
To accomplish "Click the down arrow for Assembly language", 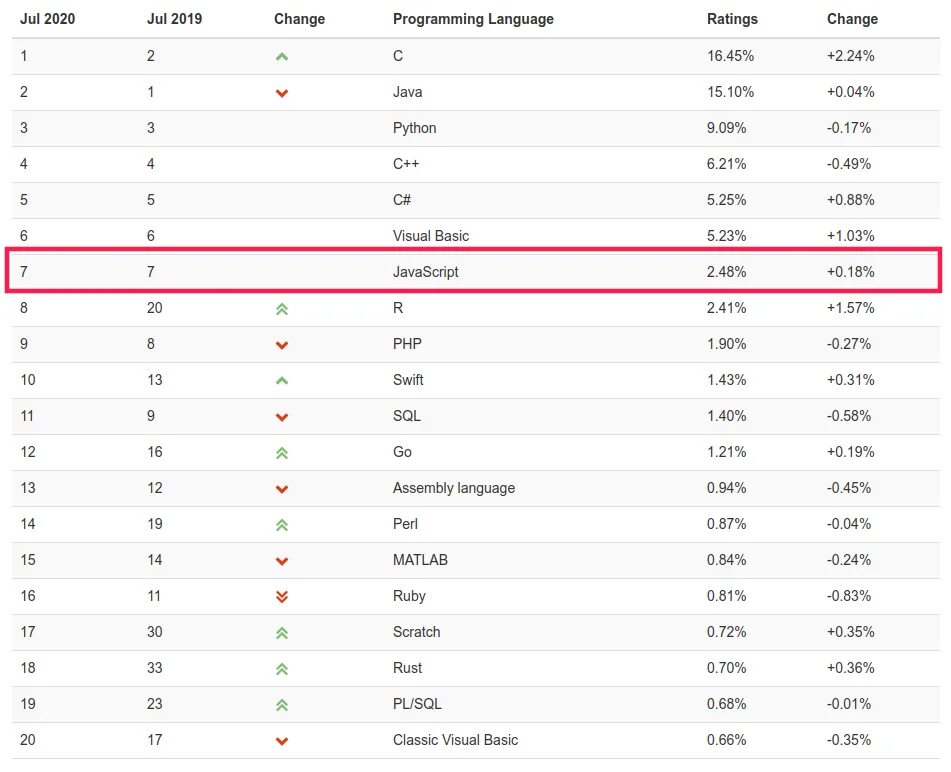I will 281,489.
